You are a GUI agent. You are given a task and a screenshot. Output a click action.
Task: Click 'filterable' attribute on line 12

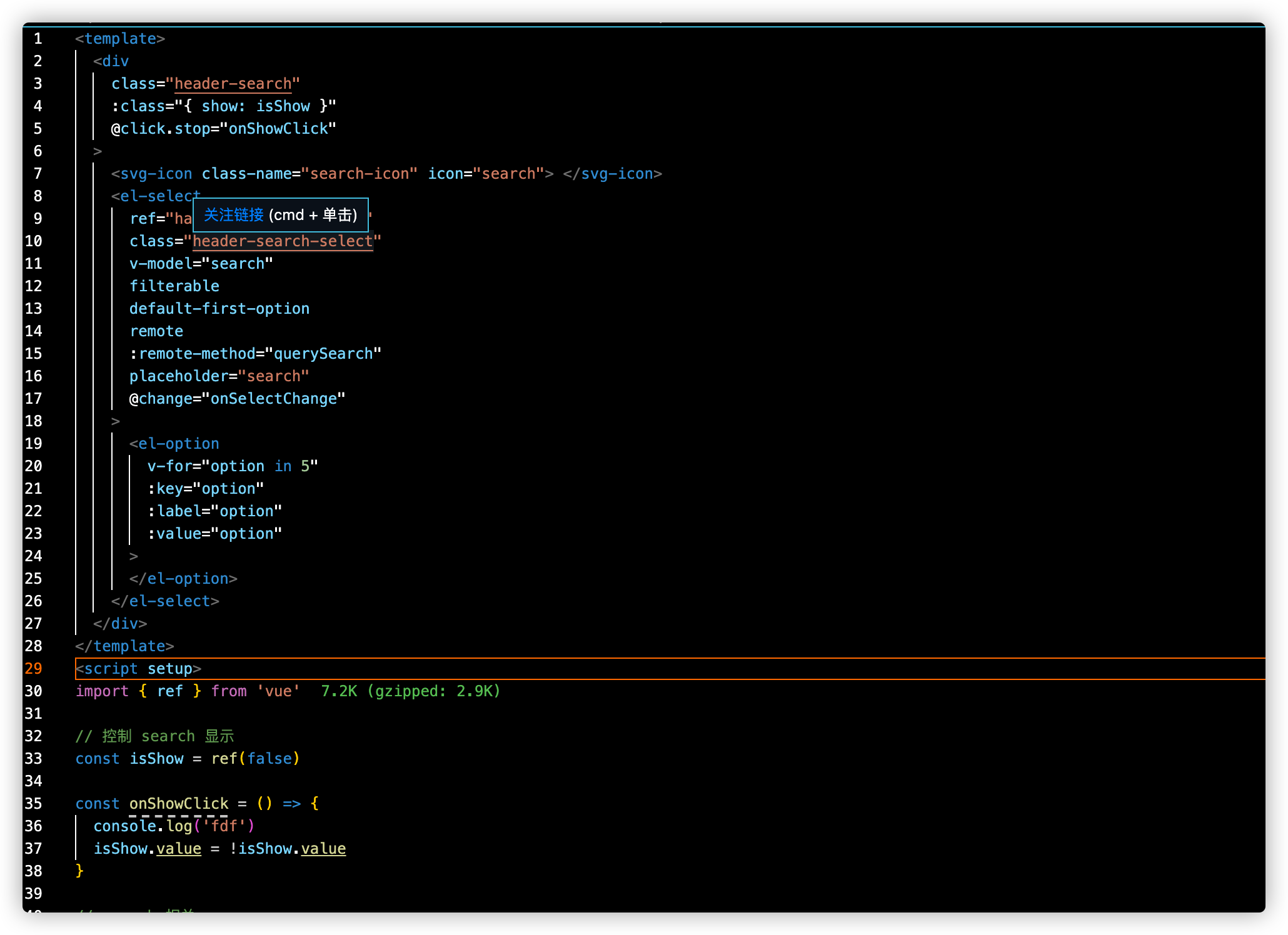174,286
